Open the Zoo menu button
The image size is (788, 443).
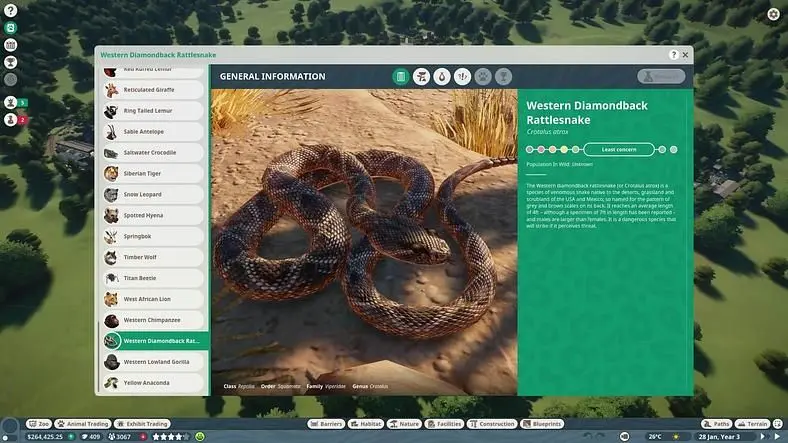[39, 424]
